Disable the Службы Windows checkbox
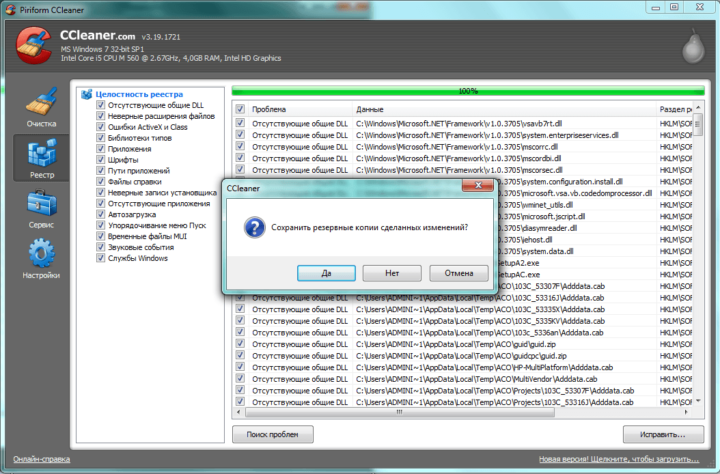 (x=101, y=258)
